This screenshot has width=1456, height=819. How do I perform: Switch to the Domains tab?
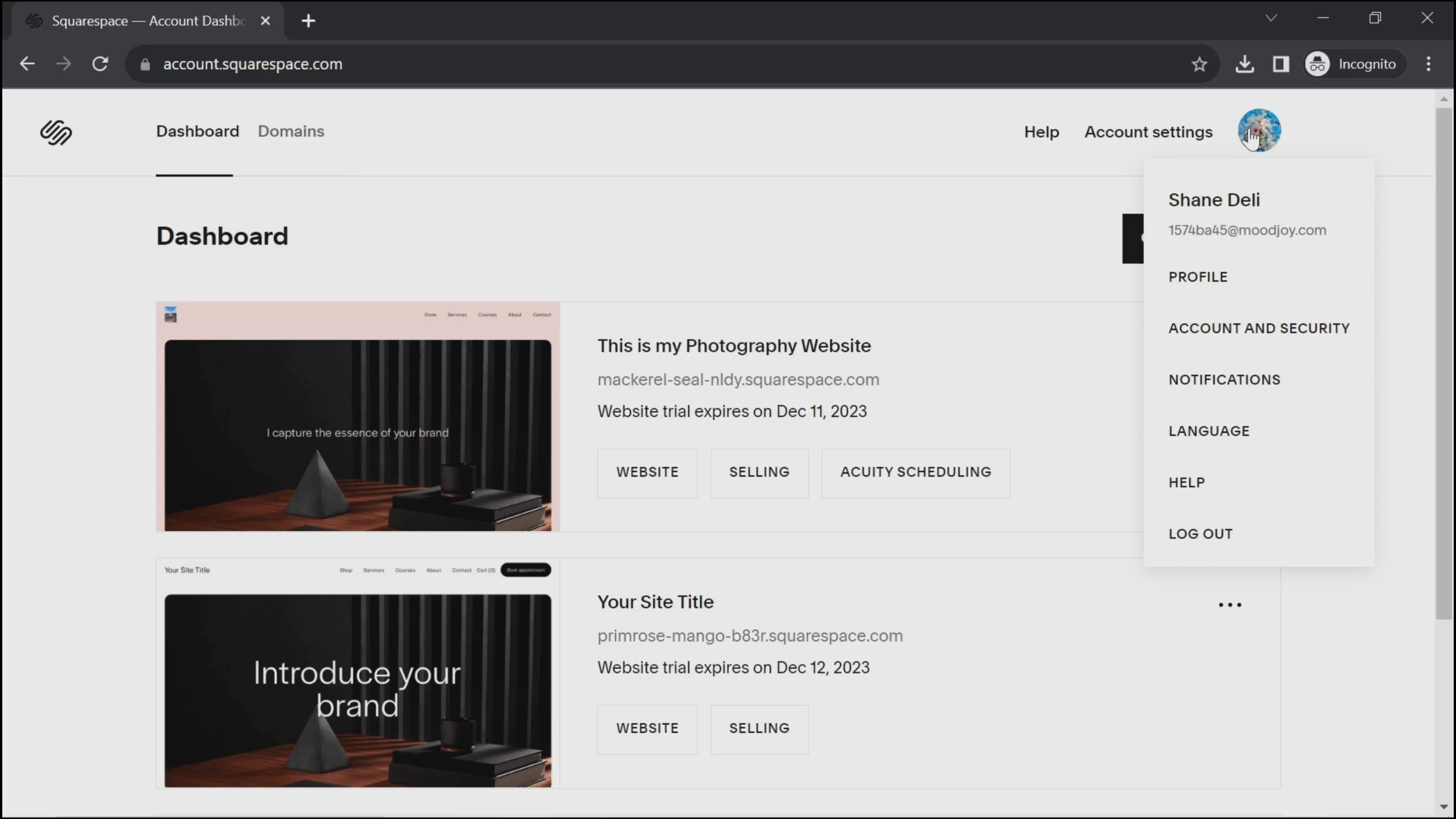(290, 131)
